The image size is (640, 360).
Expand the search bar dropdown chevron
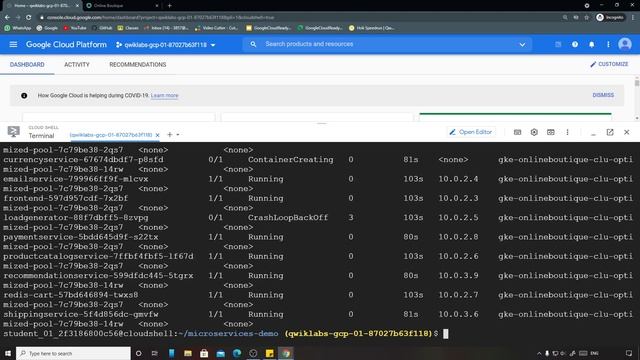522,44
